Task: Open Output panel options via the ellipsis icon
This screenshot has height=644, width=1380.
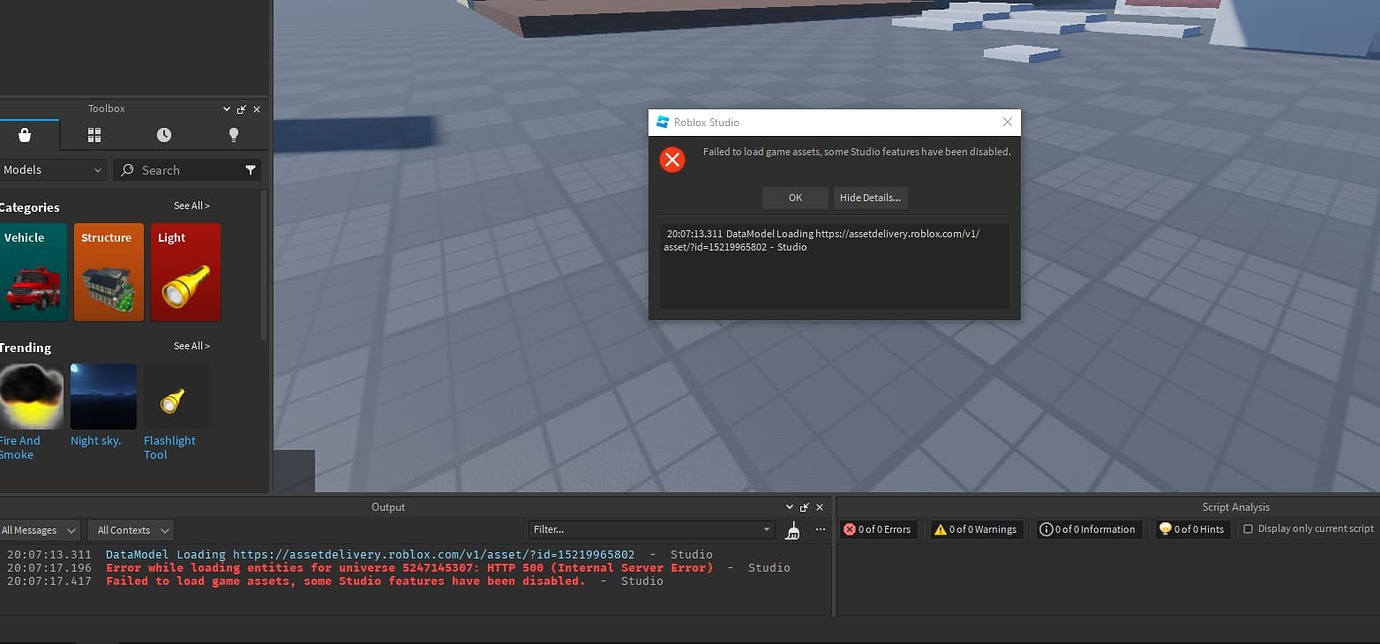Action: [x=820, y=530]
